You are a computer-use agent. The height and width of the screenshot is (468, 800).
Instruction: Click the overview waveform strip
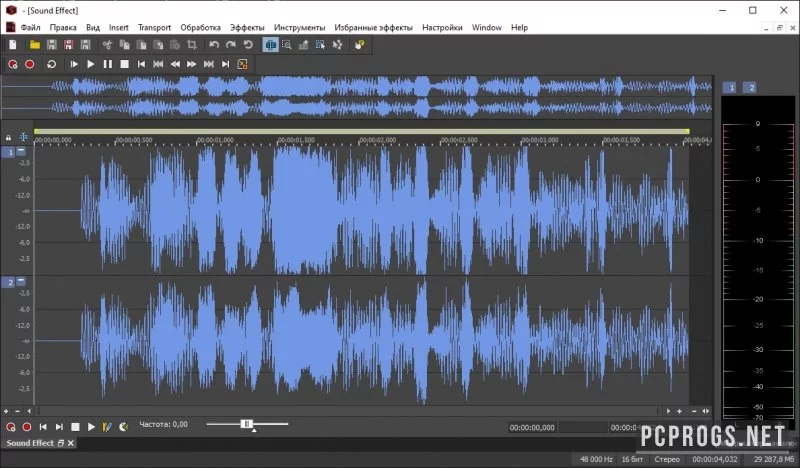pyautogui.click(x=357, y=97)
